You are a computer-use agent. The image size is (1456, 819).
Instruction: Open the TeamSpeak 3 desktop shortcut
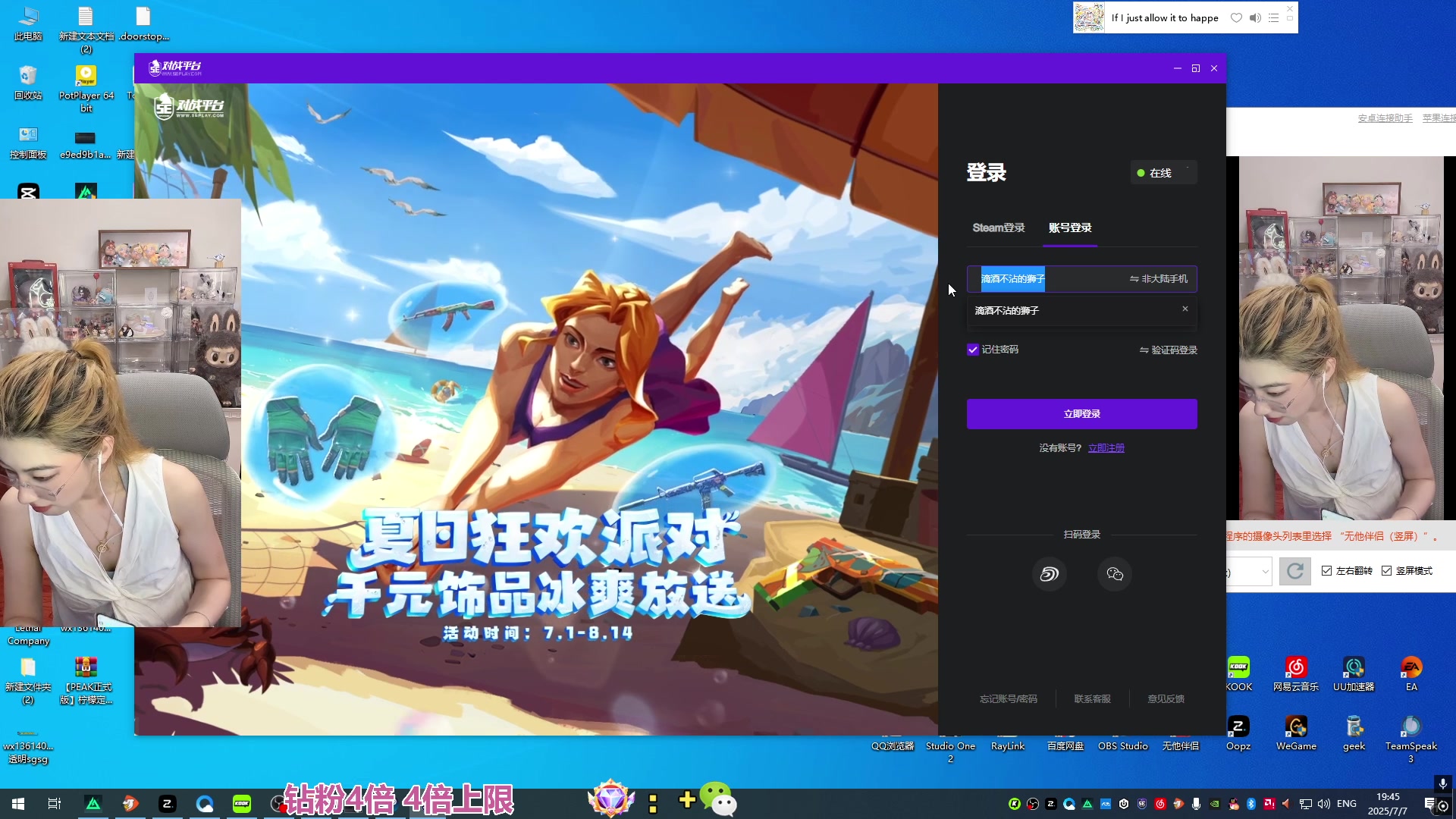1411,739
